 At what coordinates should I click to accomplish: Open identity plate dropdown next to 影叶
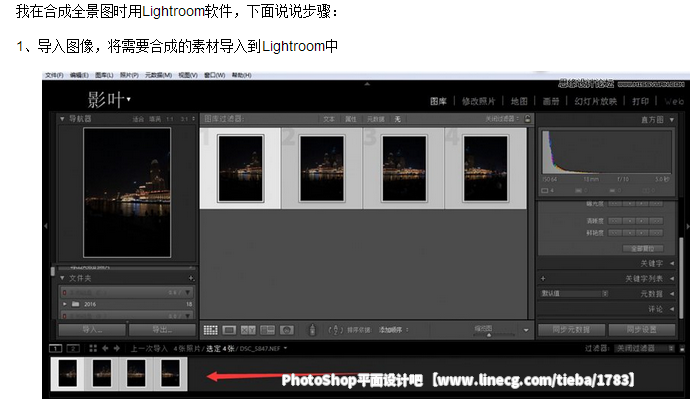pyautogui.click(x=128, y=99)
